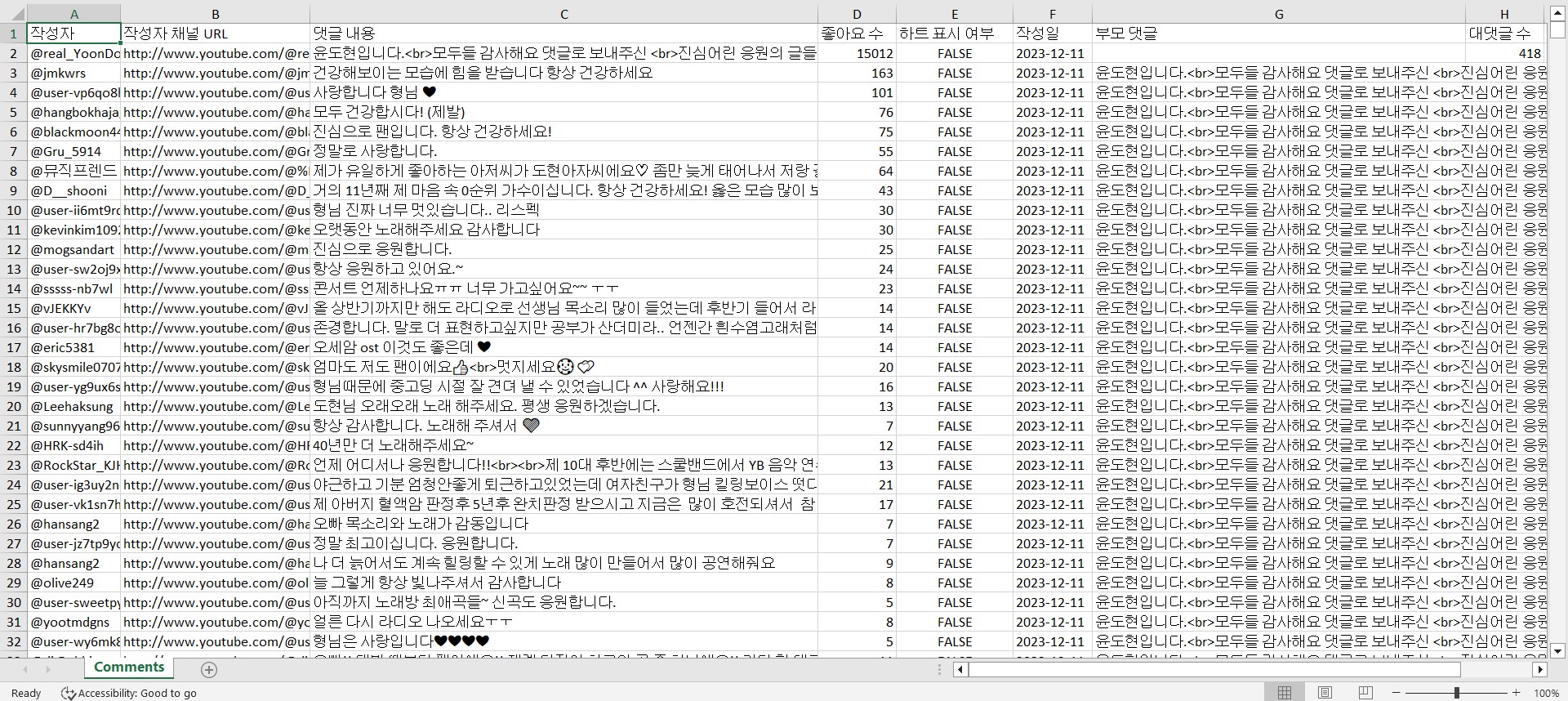Switch to Page Layout view
This screenshot has width=1568, height=701.
[x=1325, y=693]
